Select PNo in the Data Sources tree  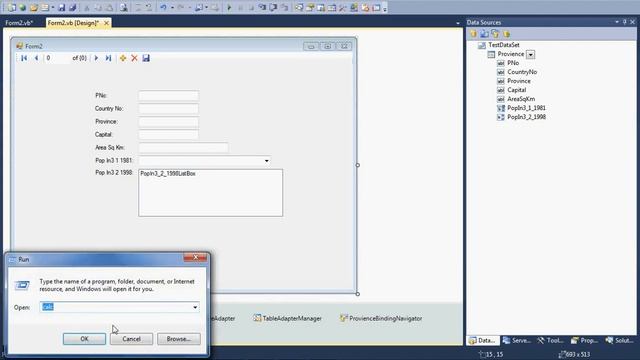[x=513, y=63]
